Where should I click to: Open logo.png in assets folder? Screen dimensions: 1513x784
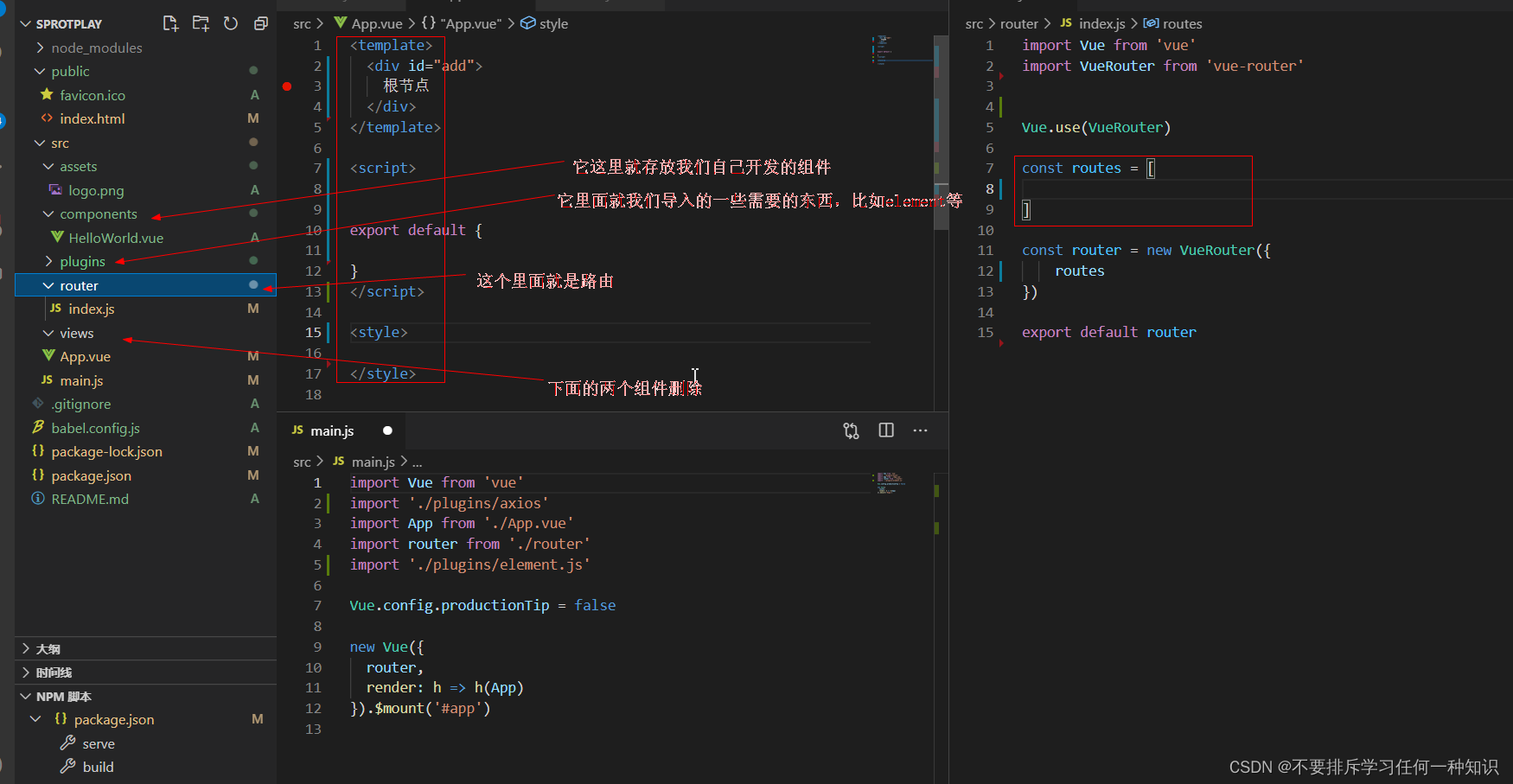pyautogui.click(x=96, y=190)
